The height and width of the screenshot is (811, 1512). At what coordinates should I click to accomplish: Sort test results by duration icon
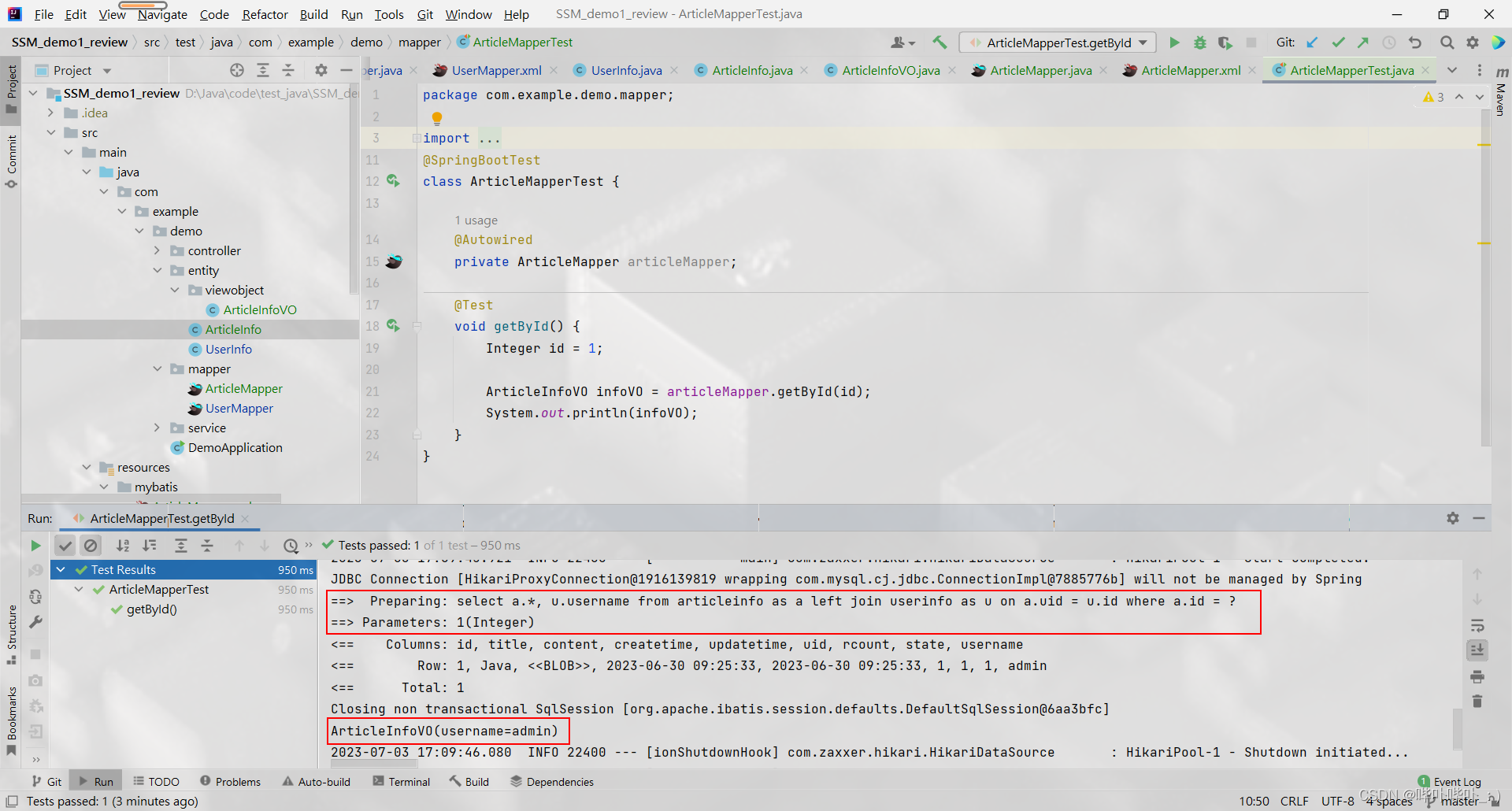[x=149, y=546]
